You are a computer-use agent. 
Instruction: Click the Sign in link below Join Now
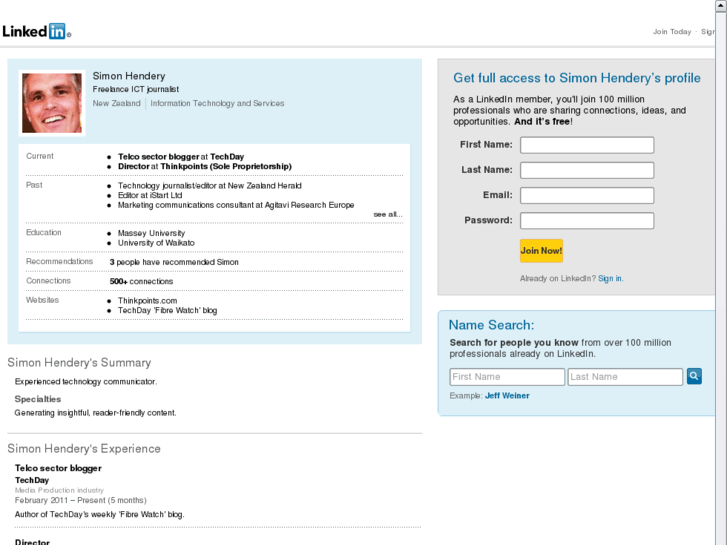[x=610, y=278]
